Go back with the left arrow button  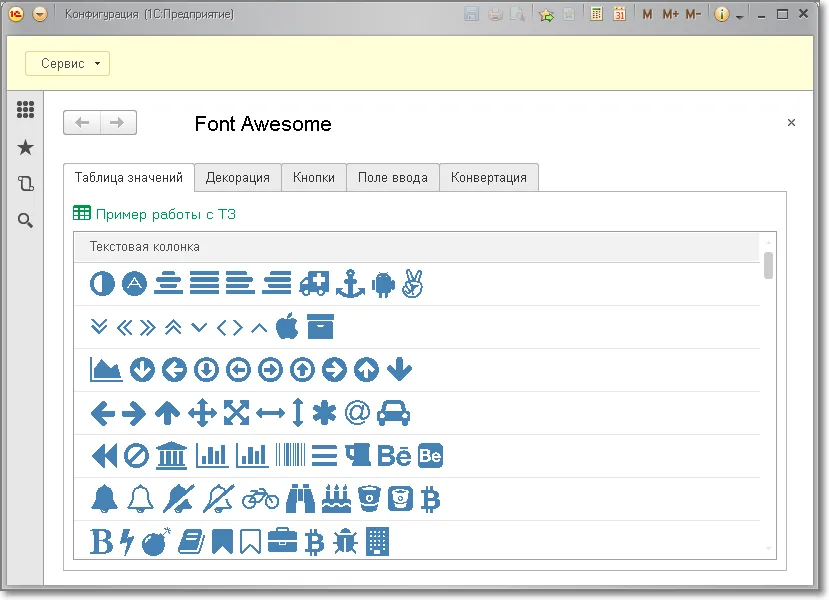(82, 123)
